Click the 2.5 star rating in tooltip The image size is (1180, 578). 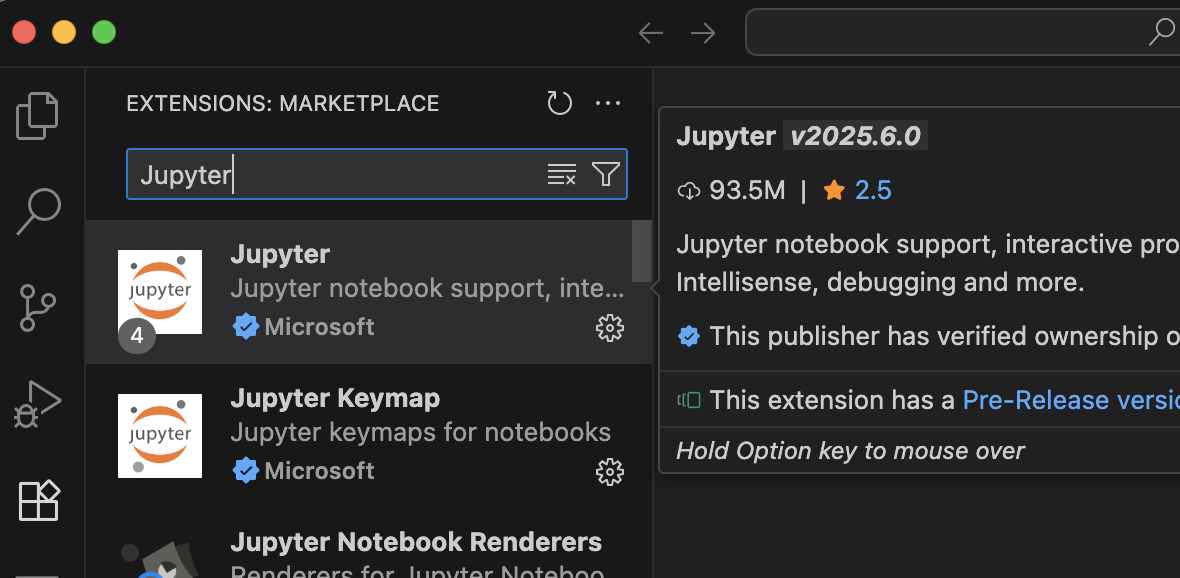(873, 190)
